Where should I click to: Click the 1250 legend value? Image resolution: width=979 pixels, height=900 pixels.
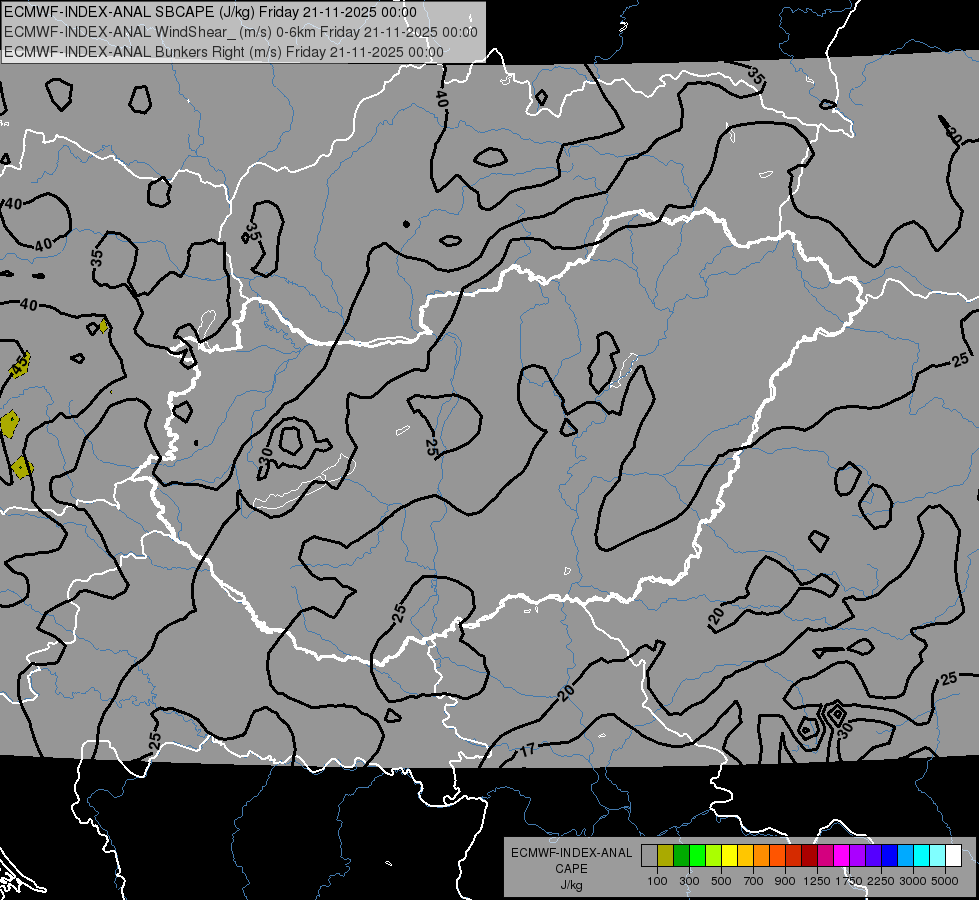point(817,881)
